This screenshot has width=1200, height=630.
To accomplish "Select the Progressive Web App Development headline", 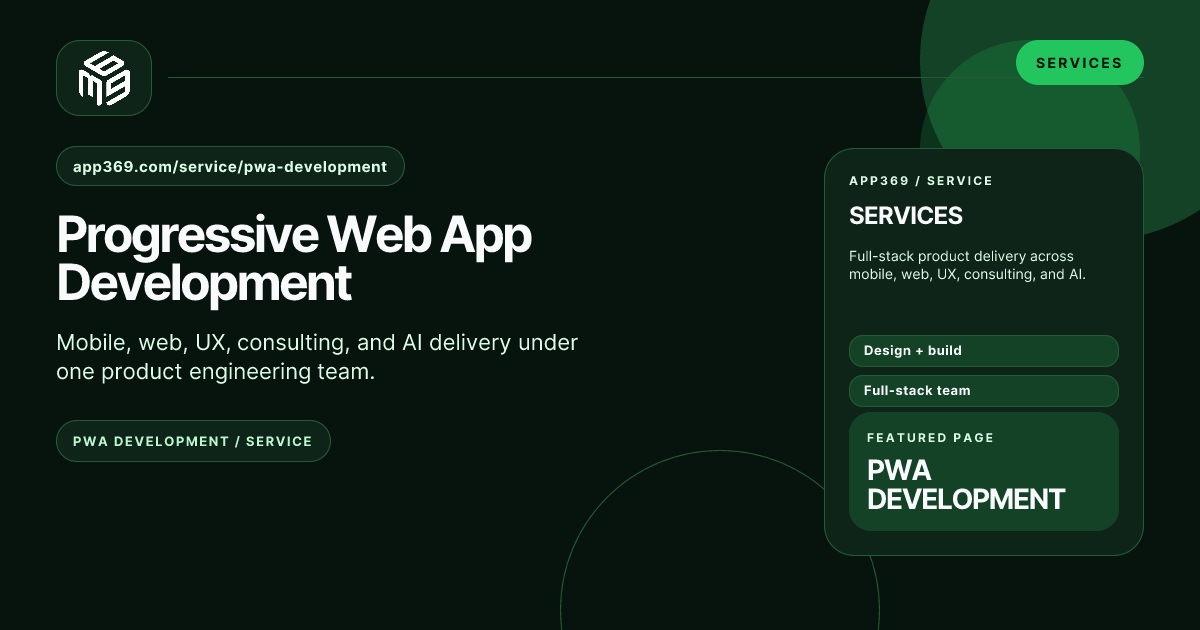I will click(294, 259).
